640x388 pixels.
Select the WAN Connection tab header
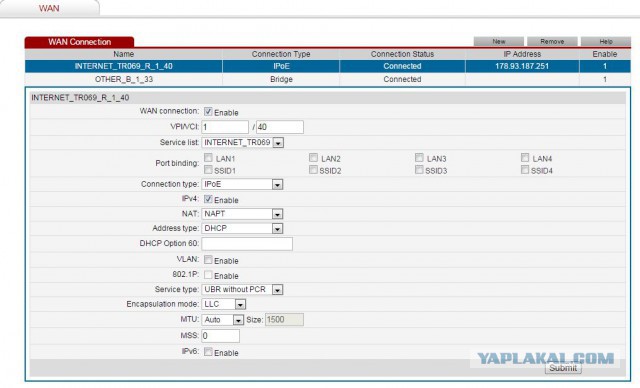79,42
